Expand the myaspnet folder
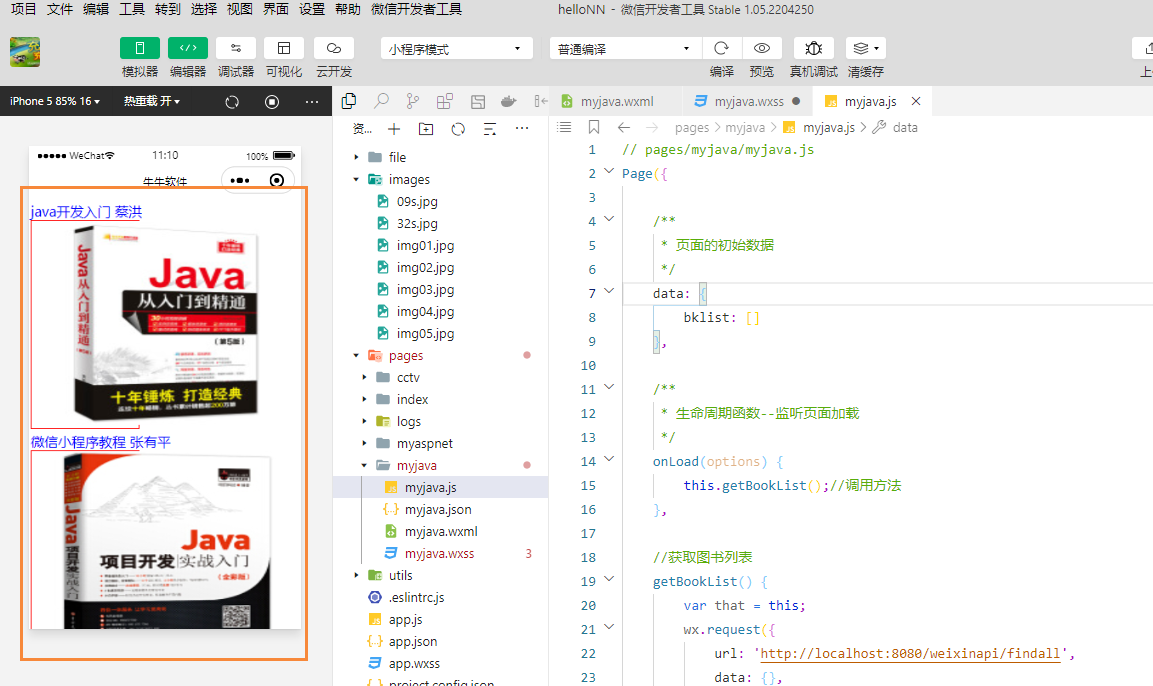This screenshot has height=686, width=1153. click(x=364, y=443)
